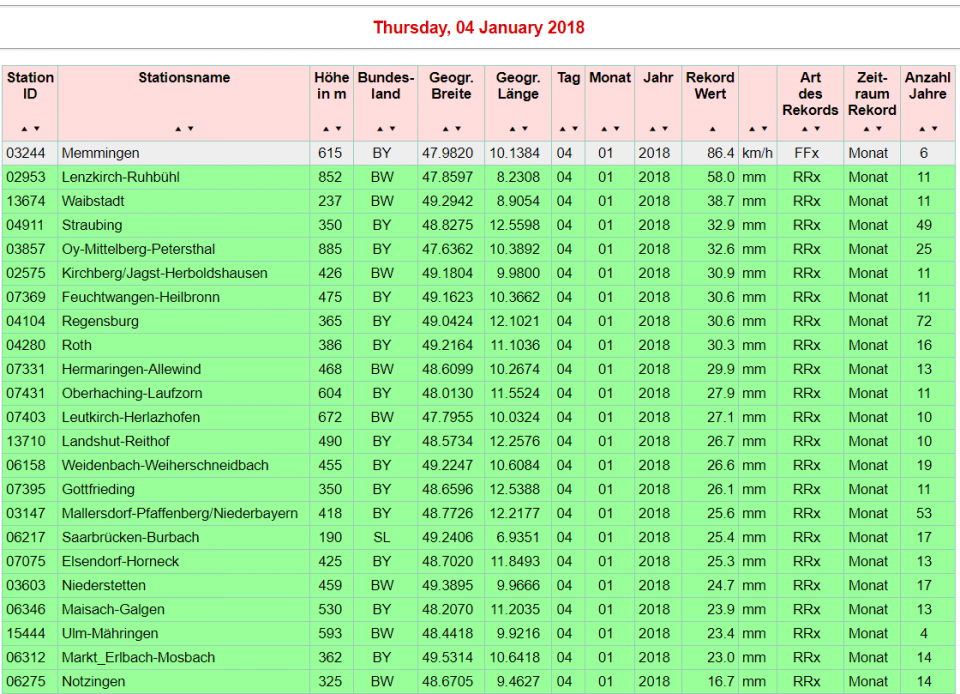The height and width of the screenshot is (694, 960).
Task: Click the Regensburg station name cell
Action: coord(100,321)
